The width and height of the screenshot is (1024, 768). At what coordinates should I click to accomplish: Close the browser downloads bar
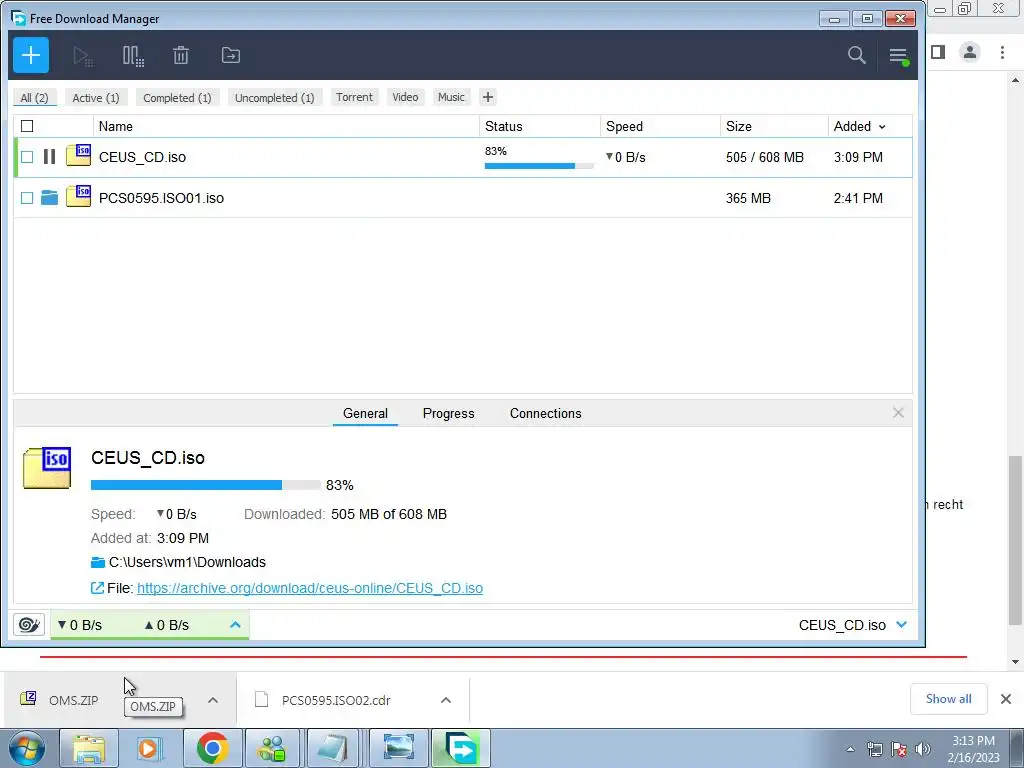pyautogui.click(x=1006, y=699)
